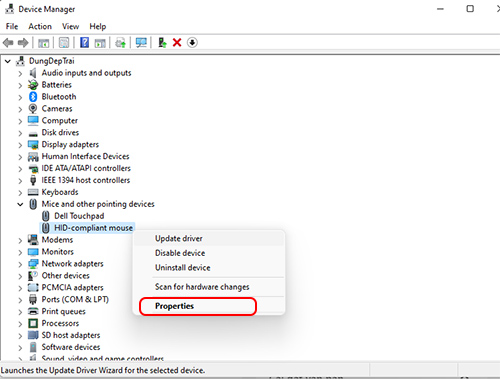The height and width of the screenshot is (379, 500).
Task: Click the Action pane toolbar icon
Action: [x=100, y=43]
